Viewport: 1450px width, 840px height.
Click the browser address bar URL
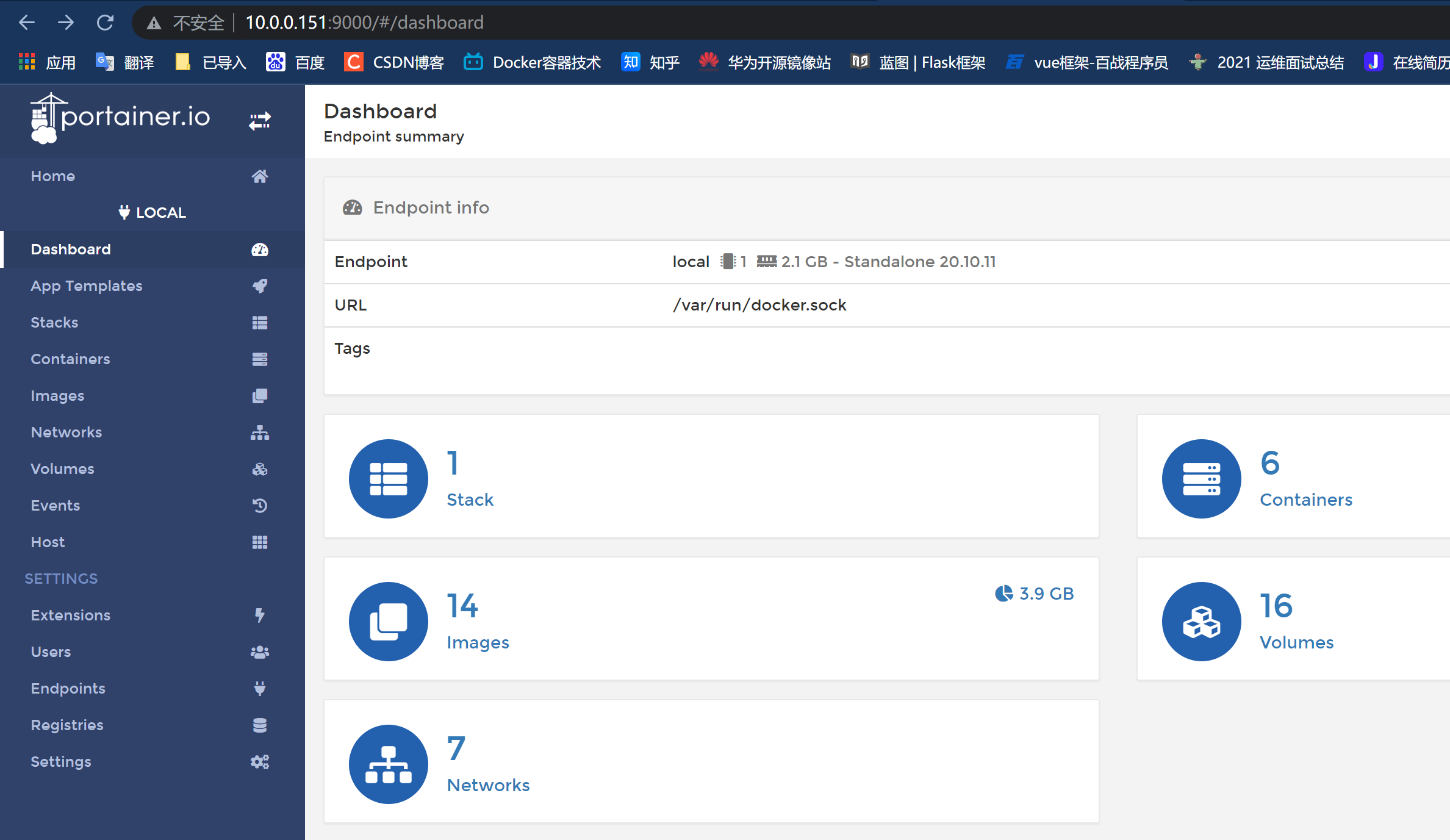coord(364,23)
